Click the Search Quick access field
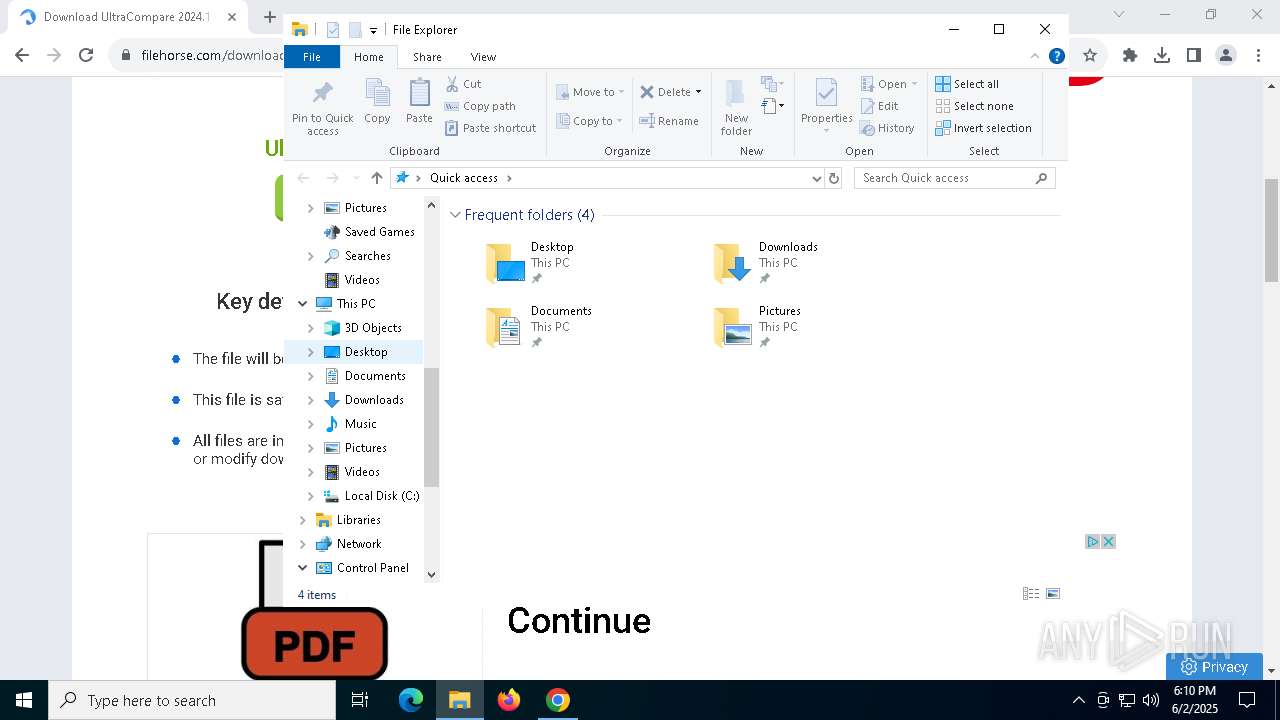The image size is (1280, 720). [x=954, y=178]
